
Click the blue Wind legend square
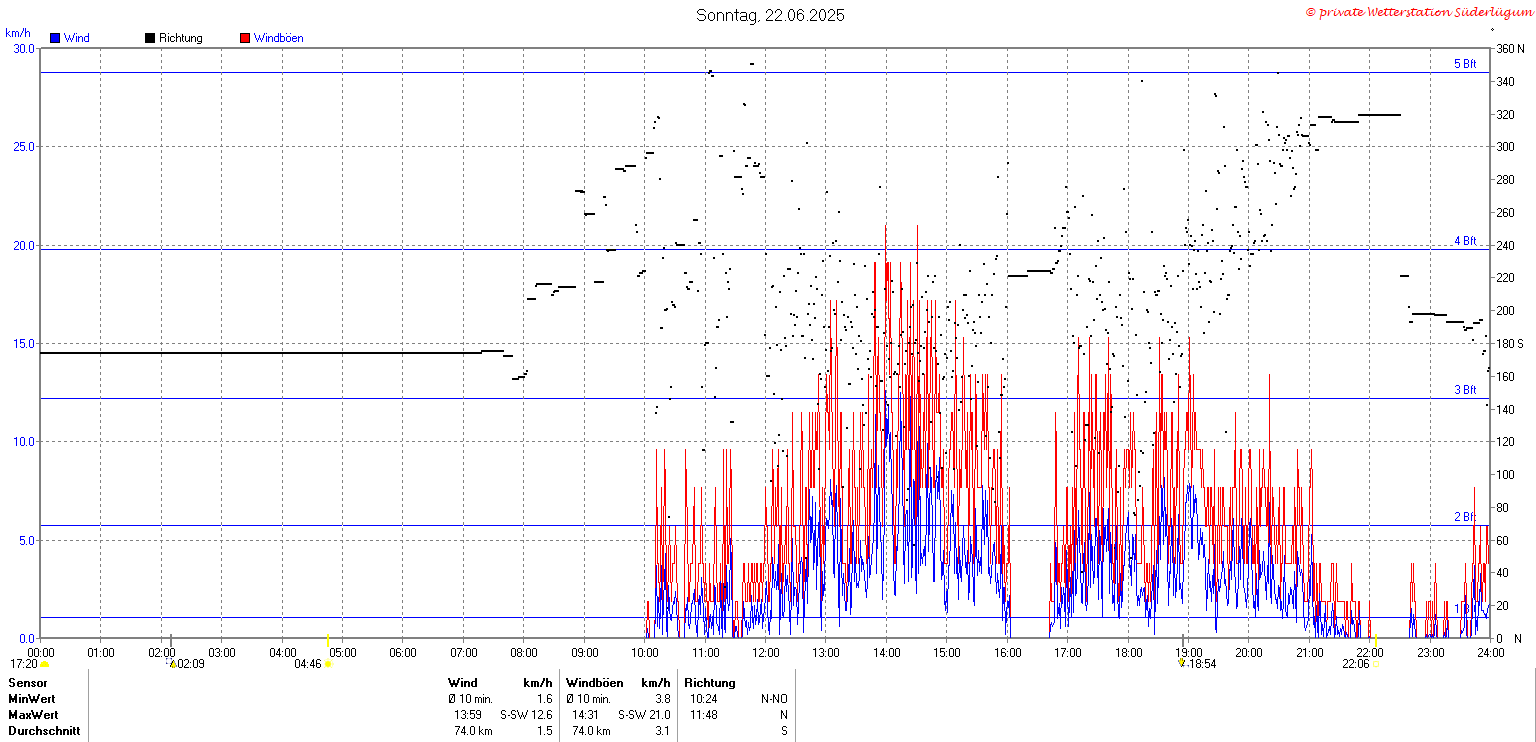pyautogui.click(x=55, y=38)
